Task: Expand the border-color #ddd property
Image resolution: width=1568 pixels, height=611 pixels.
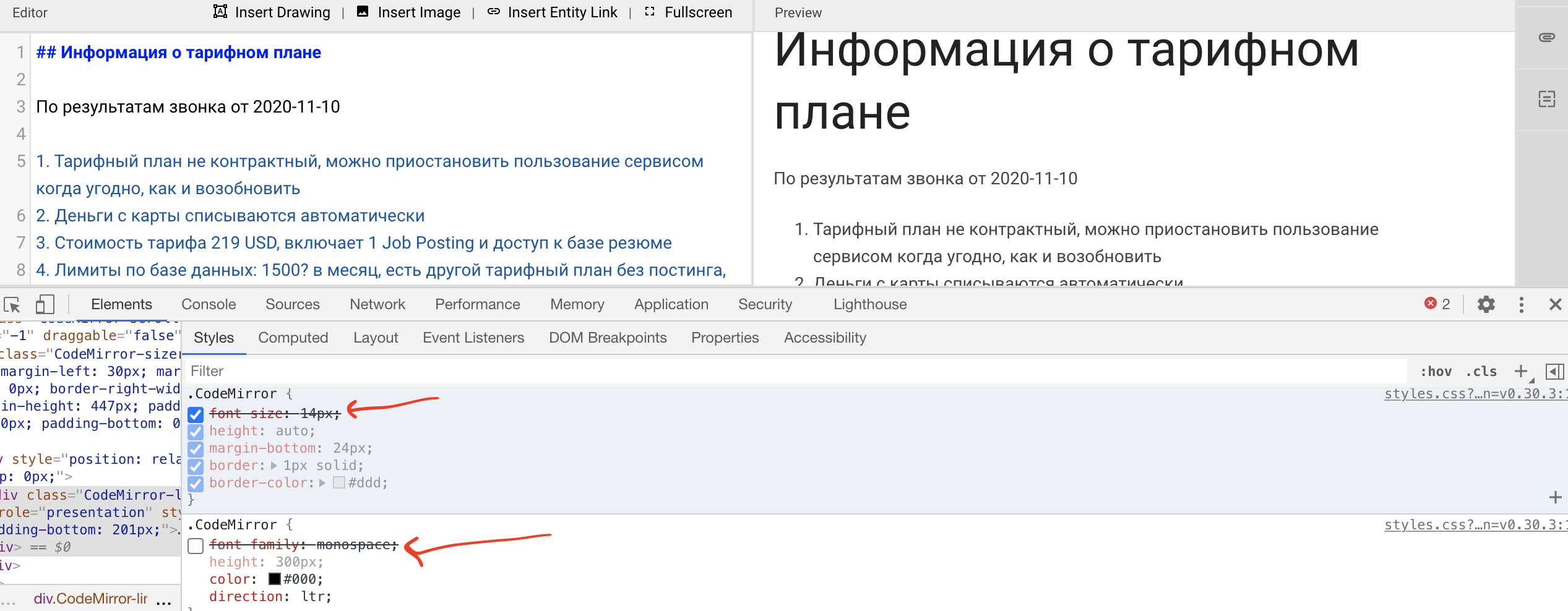Action: (321, 484)
